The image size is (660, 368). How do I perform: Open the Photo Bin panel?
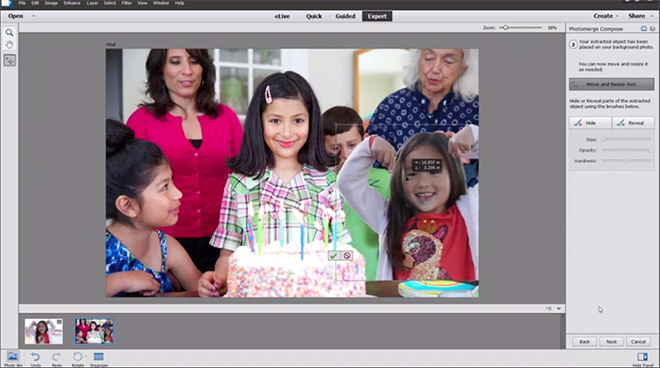13,359
